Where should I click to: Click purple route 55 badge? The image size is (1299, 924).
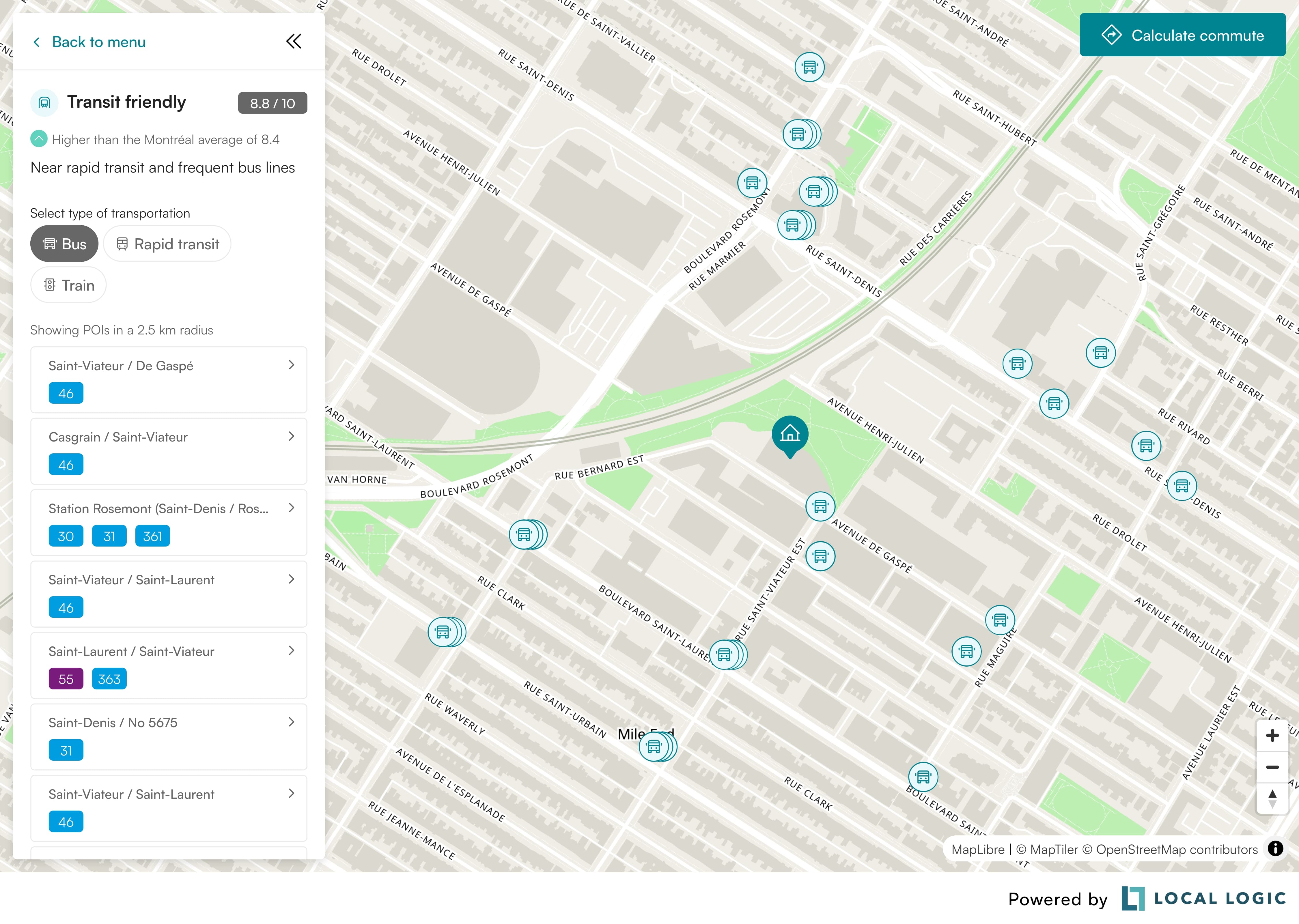click(66, 679)
